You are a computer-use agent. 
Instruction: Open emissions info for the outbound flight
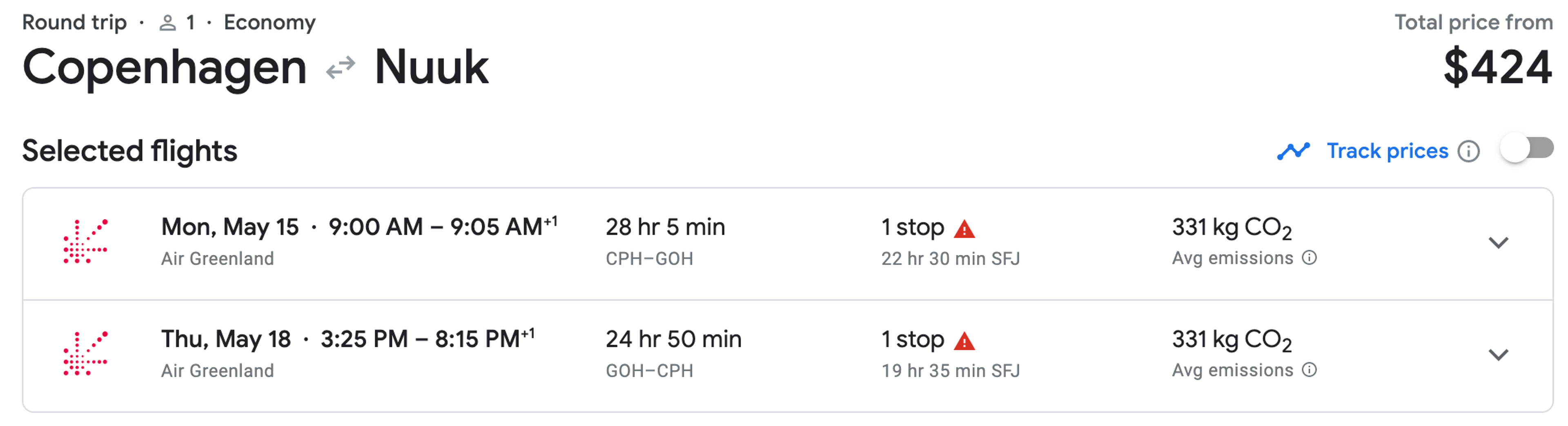[1309, 258]
